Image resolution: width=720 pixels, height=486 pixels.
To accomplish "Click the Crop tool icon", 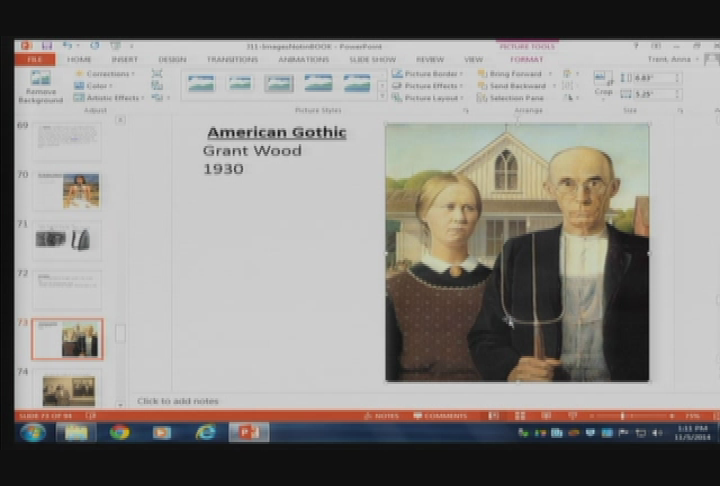I will click(x=603, y=78).
